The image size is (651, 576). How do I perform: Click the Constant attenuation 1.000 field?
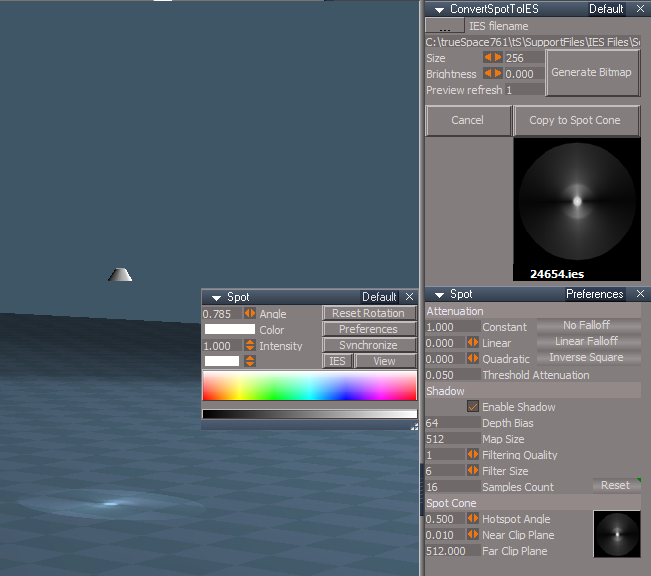tap(453, 327)
